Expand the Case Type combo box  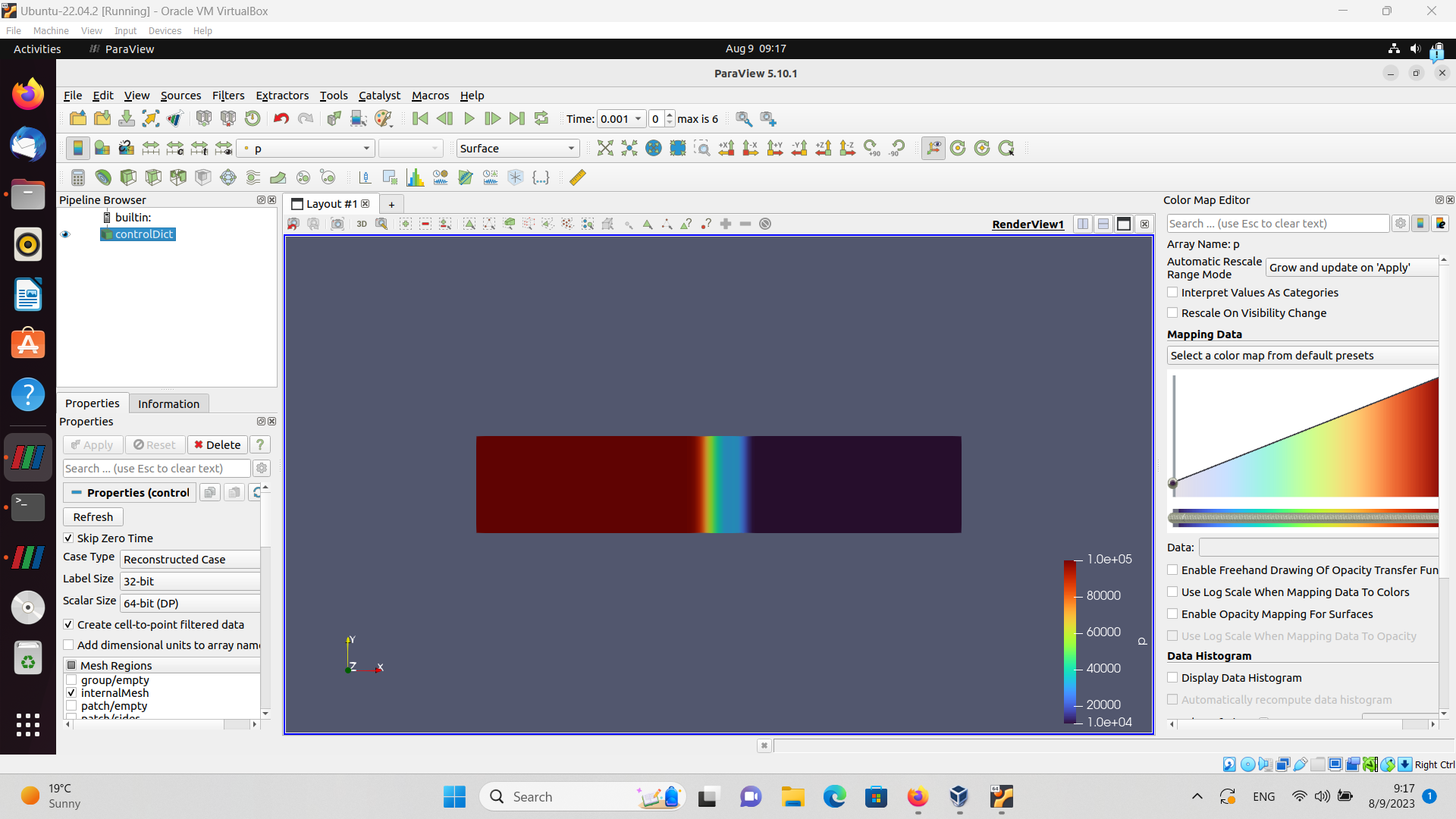[x=190, y=560]
